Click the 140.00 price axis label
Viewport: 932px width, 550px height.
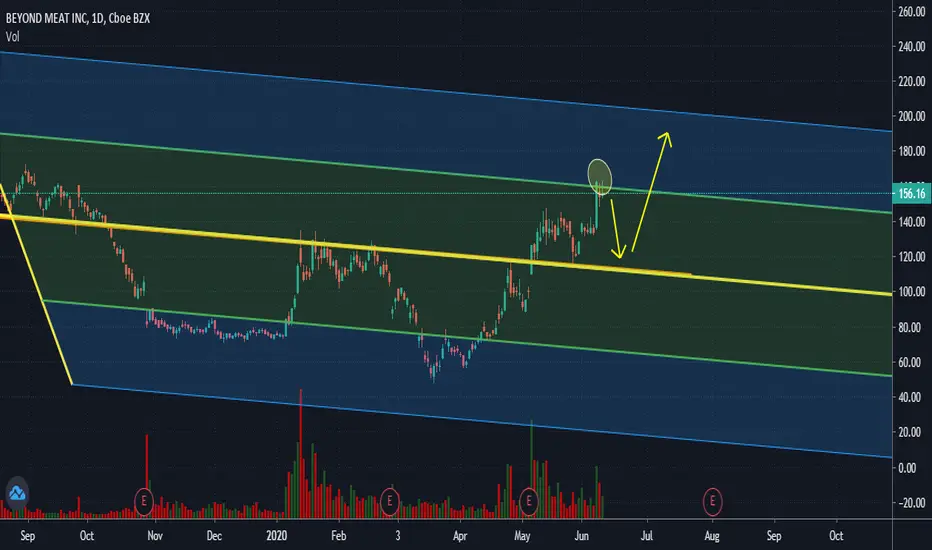click(x=912, y=222)
